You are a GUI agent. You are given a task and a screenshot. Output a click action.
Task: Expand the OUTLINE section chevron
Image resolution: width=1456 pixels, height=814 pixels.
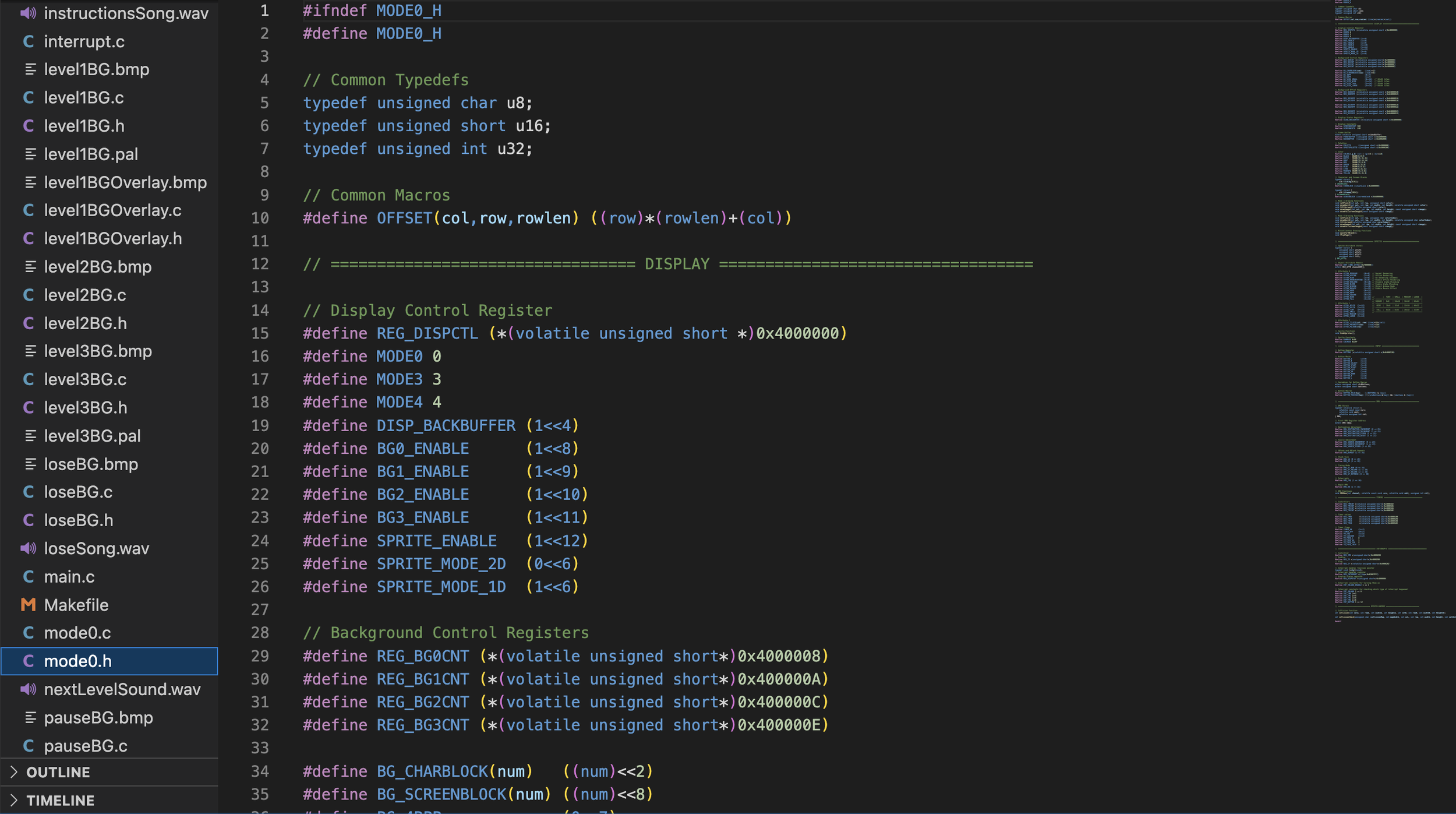pos(14,772)
